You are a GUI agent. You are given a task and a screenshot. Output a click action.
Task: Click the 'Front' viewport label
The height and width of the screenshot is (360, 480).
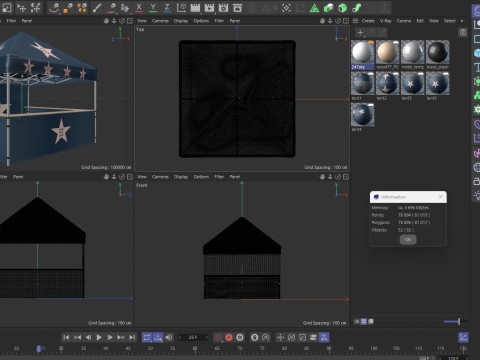point(142,185)
